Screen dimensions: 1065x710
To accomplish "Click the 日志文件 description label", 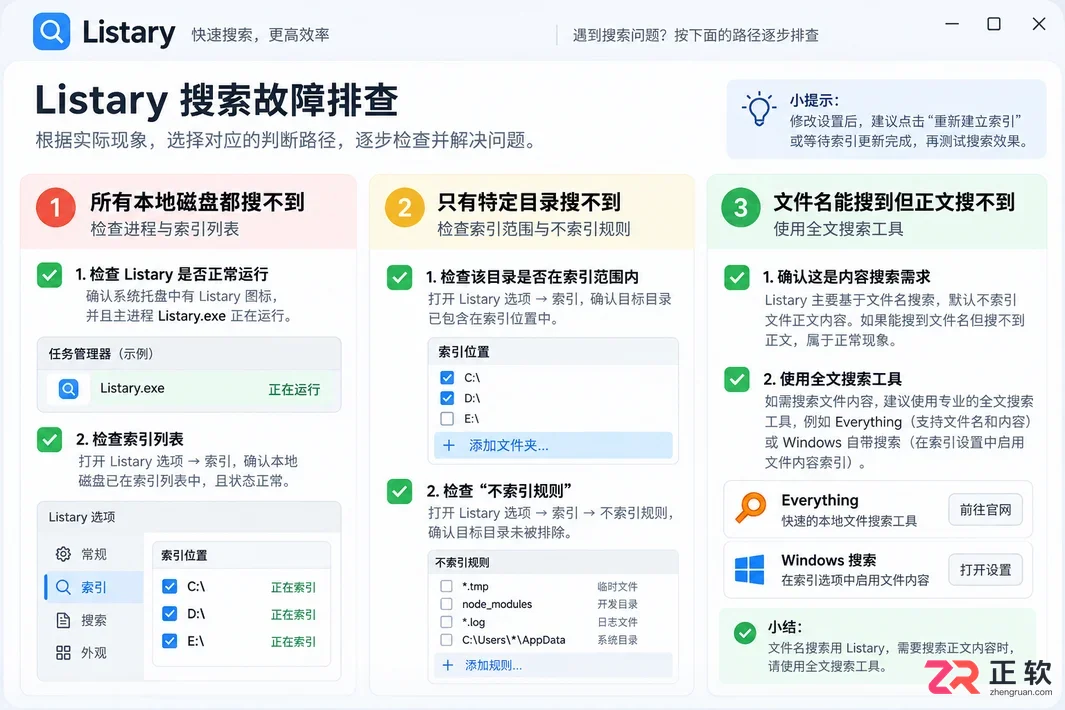I will coord(617,622).
